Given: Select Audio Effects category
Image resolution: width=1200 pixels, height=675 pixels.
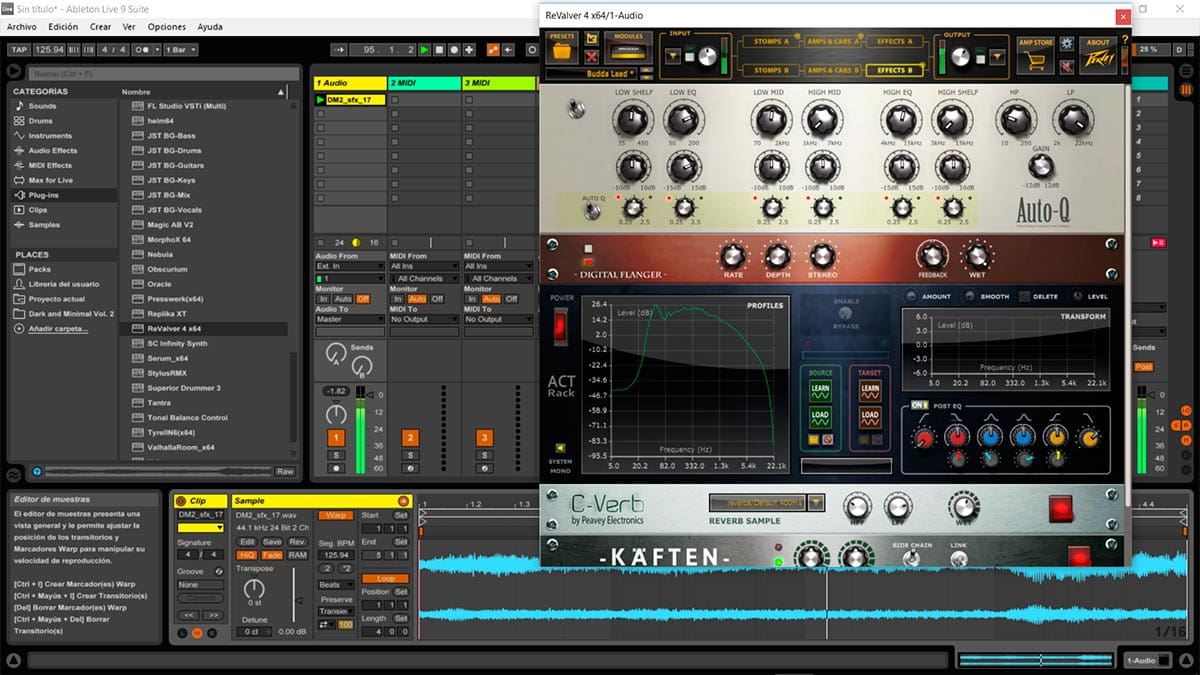Looking at the screenshot, I should coord(52,151).
